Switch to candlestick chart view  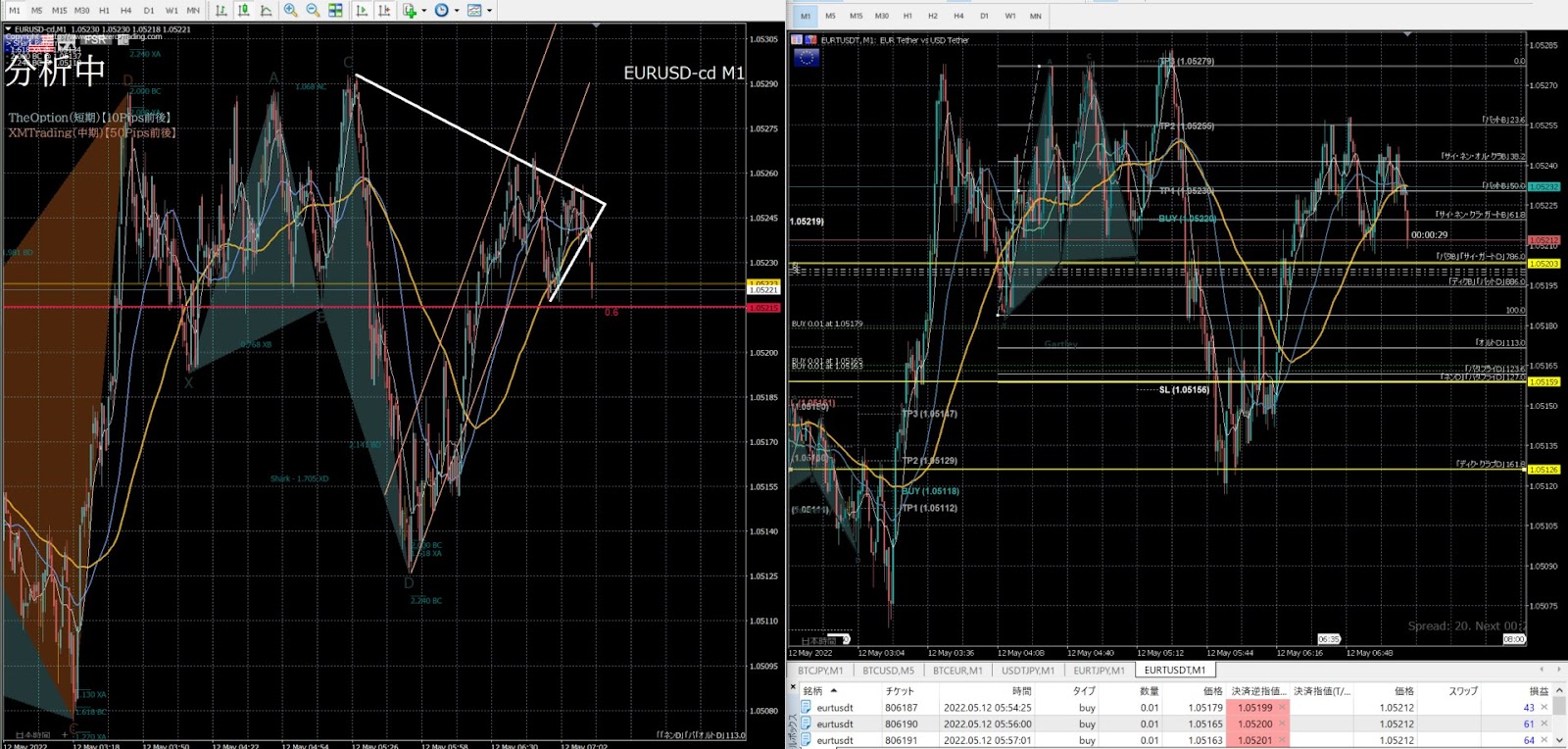click(244, 10)
